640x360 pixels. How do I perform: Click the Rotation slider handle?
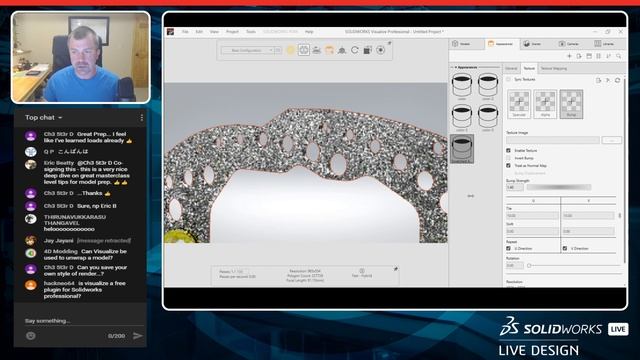(x=529, y=266)
